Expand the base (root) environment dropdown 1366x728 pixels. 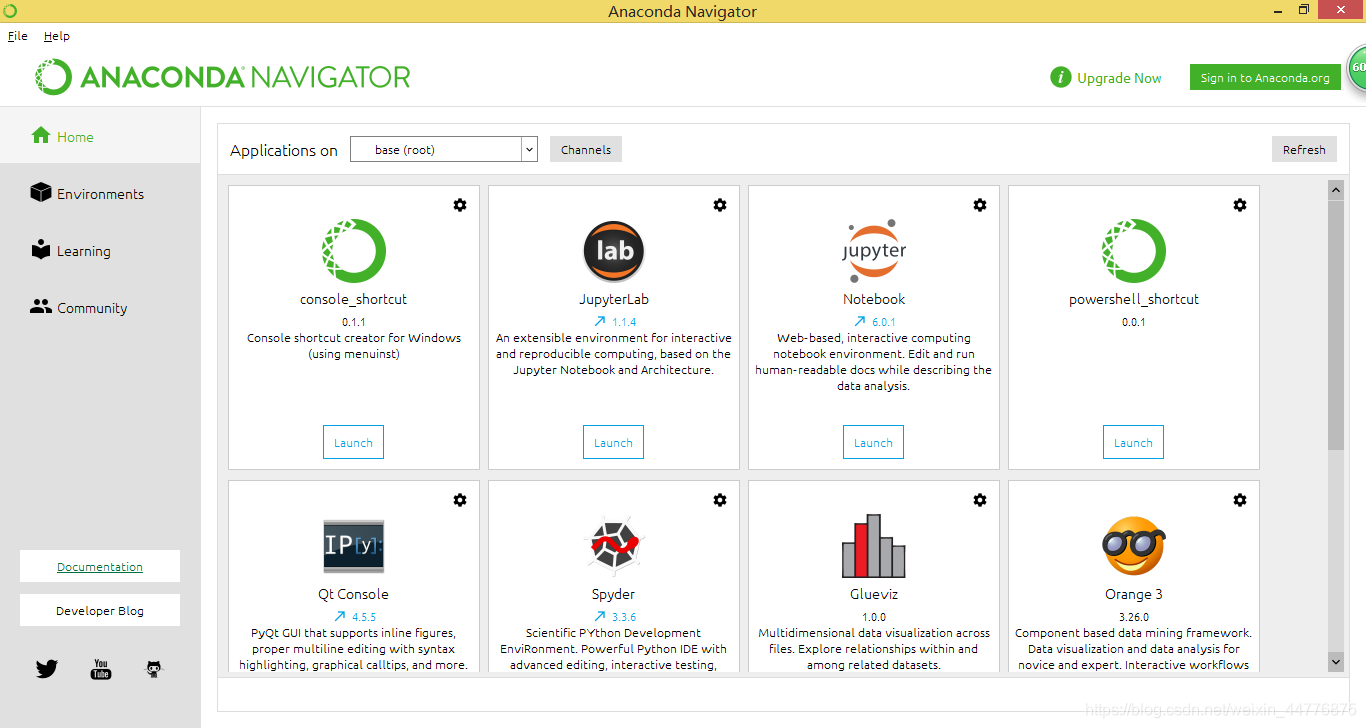click(x=529, y=150)
